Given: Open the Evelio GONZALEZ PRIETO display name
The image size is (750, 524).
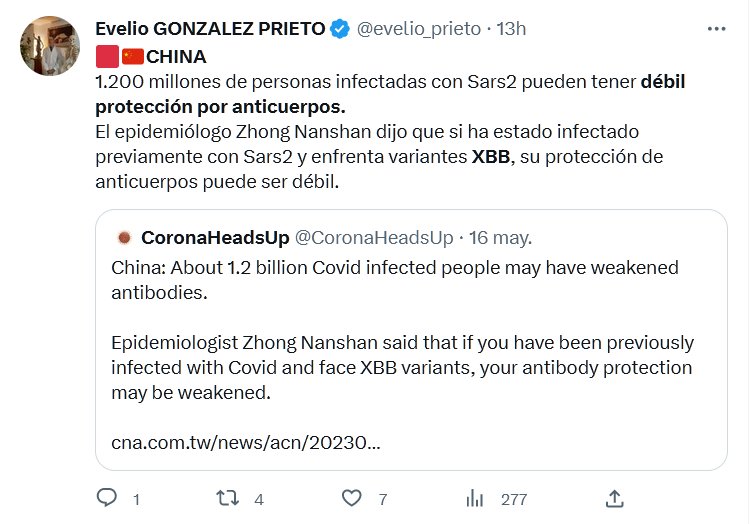Looking at the screenshot, I should pos(210,29).
